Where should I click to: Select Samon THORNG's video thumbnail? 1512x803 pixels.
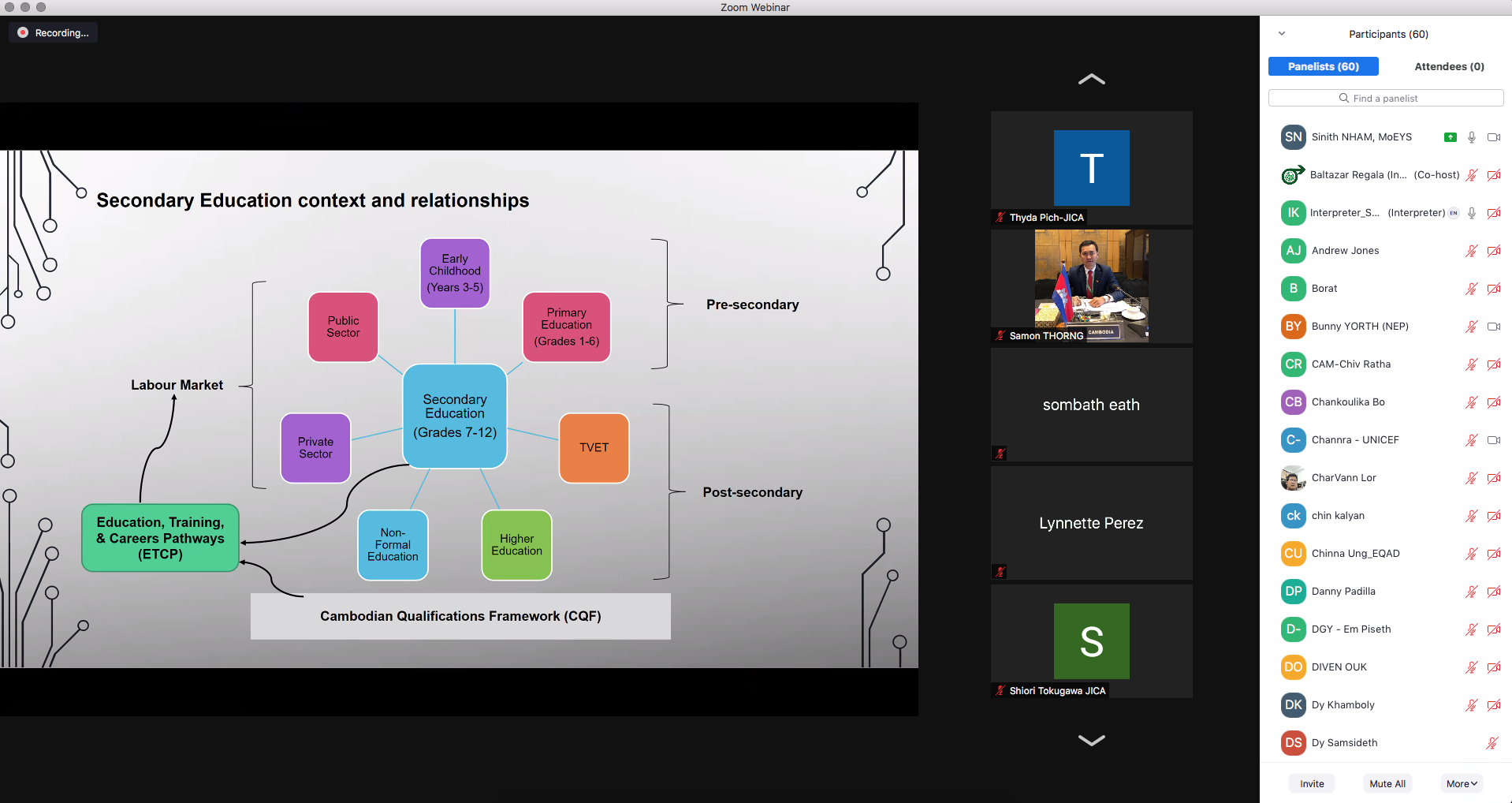[x=1091, y=286]
